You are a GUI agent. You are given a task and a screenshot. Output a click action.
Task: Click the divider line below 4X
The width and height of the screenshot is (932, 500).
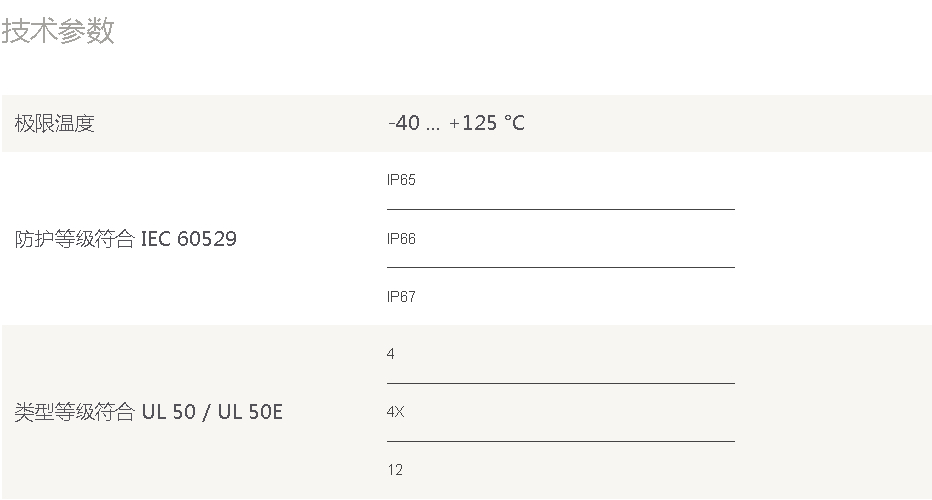(x=561, y=441)
